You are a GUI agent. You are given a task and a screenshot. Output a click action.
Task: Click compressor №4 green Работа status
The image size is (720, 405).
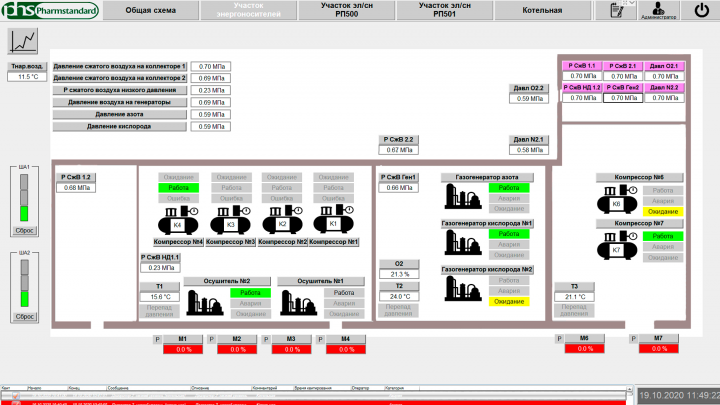(179, 188)
